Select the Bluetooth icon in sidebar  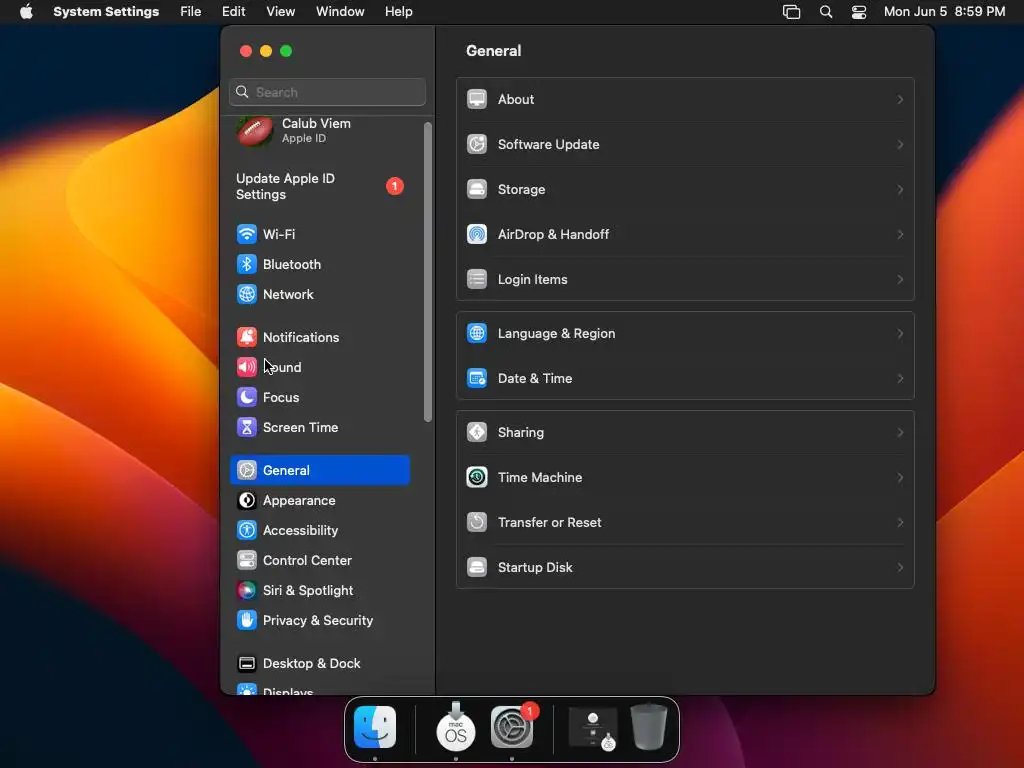tap(246, 264)
